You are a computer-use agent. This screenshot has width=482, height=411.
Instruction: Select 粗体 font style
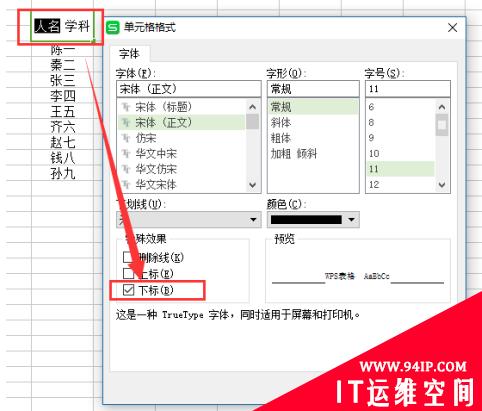click(x=313, y=138)
